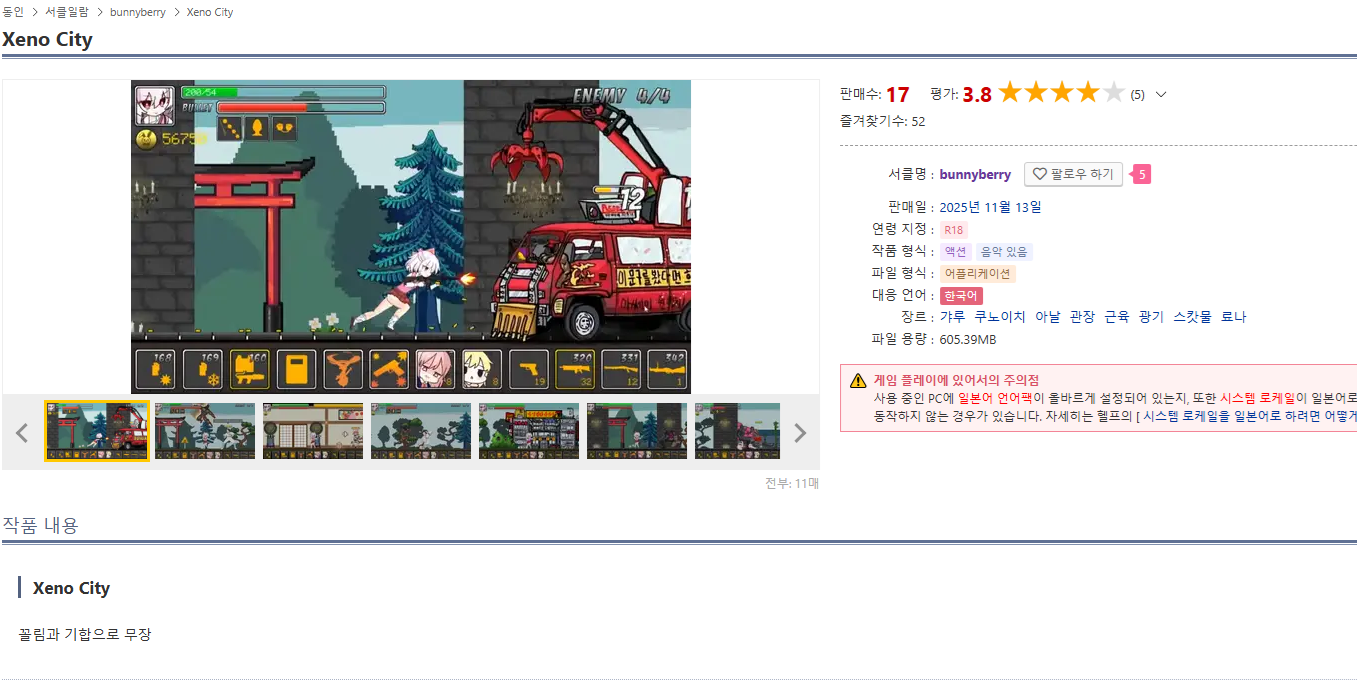1357x697 pixels.
Task: Open the 근육 genre link
Action: (1116, 317)
